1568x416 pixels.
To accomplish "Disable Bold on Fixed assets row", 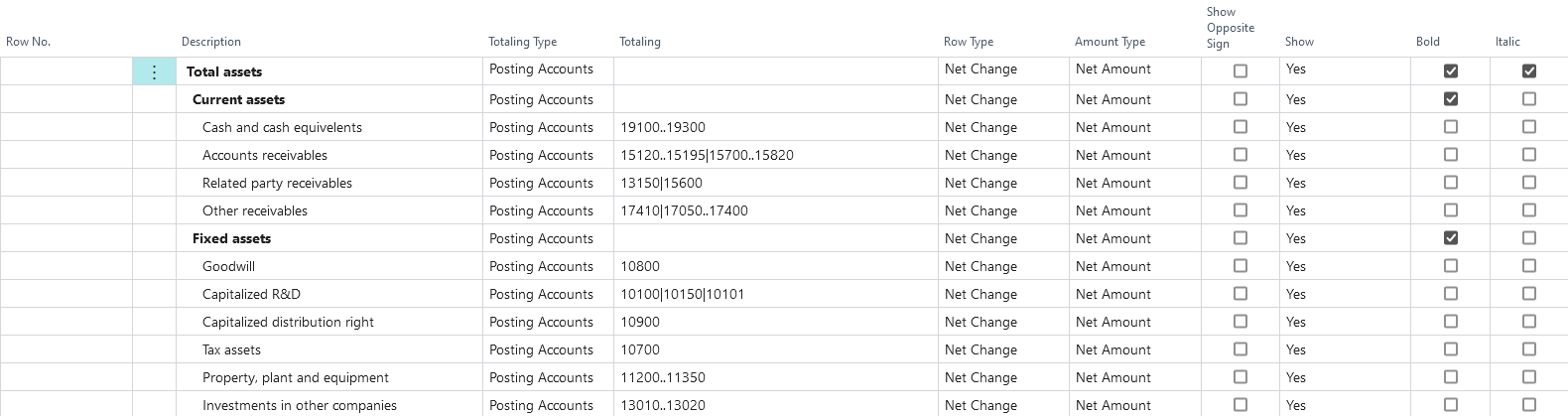I will pos(1451,238).
